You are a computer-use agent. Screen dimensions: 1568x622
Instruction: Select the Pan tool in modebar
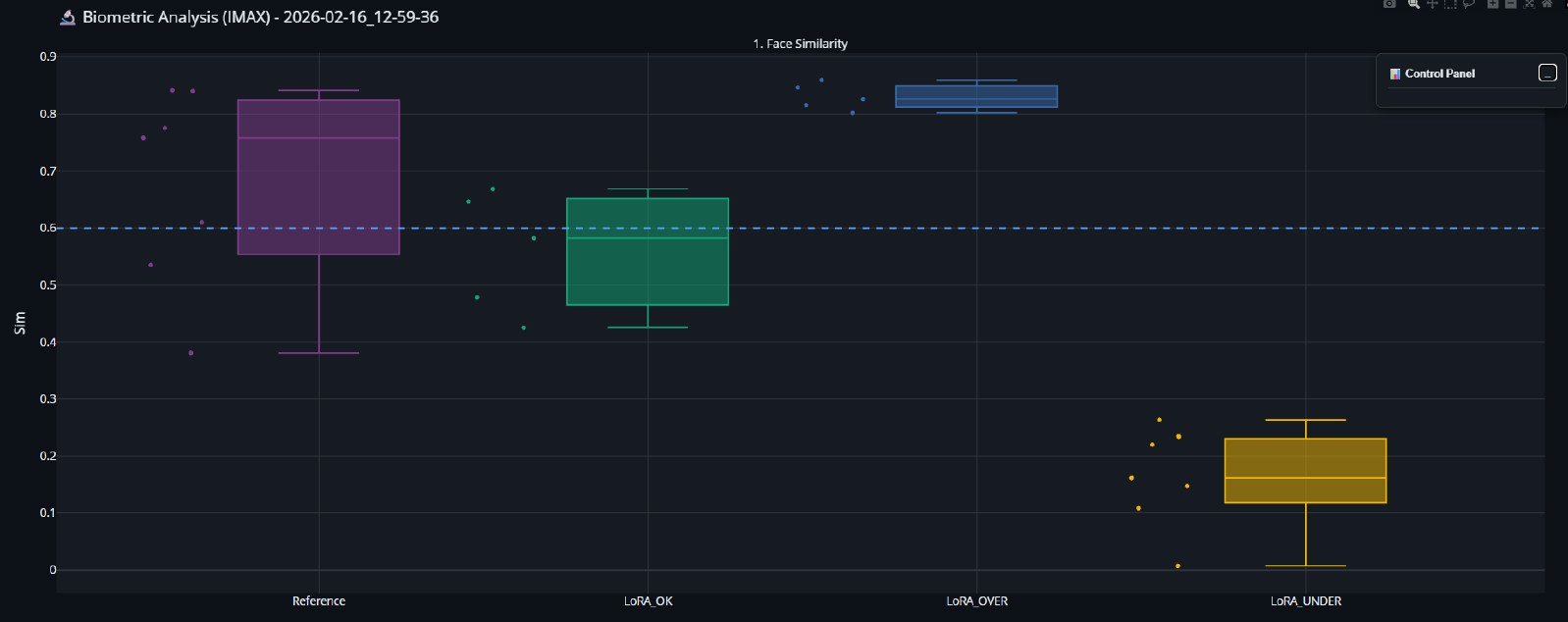point(1432,4)
